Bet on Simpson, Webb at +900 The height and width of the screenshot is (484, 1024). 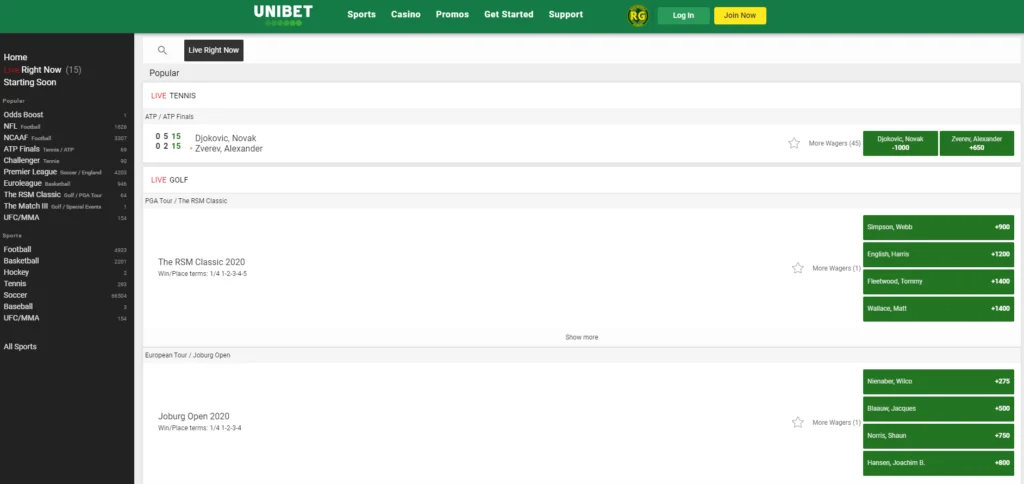tap(938, 227)
